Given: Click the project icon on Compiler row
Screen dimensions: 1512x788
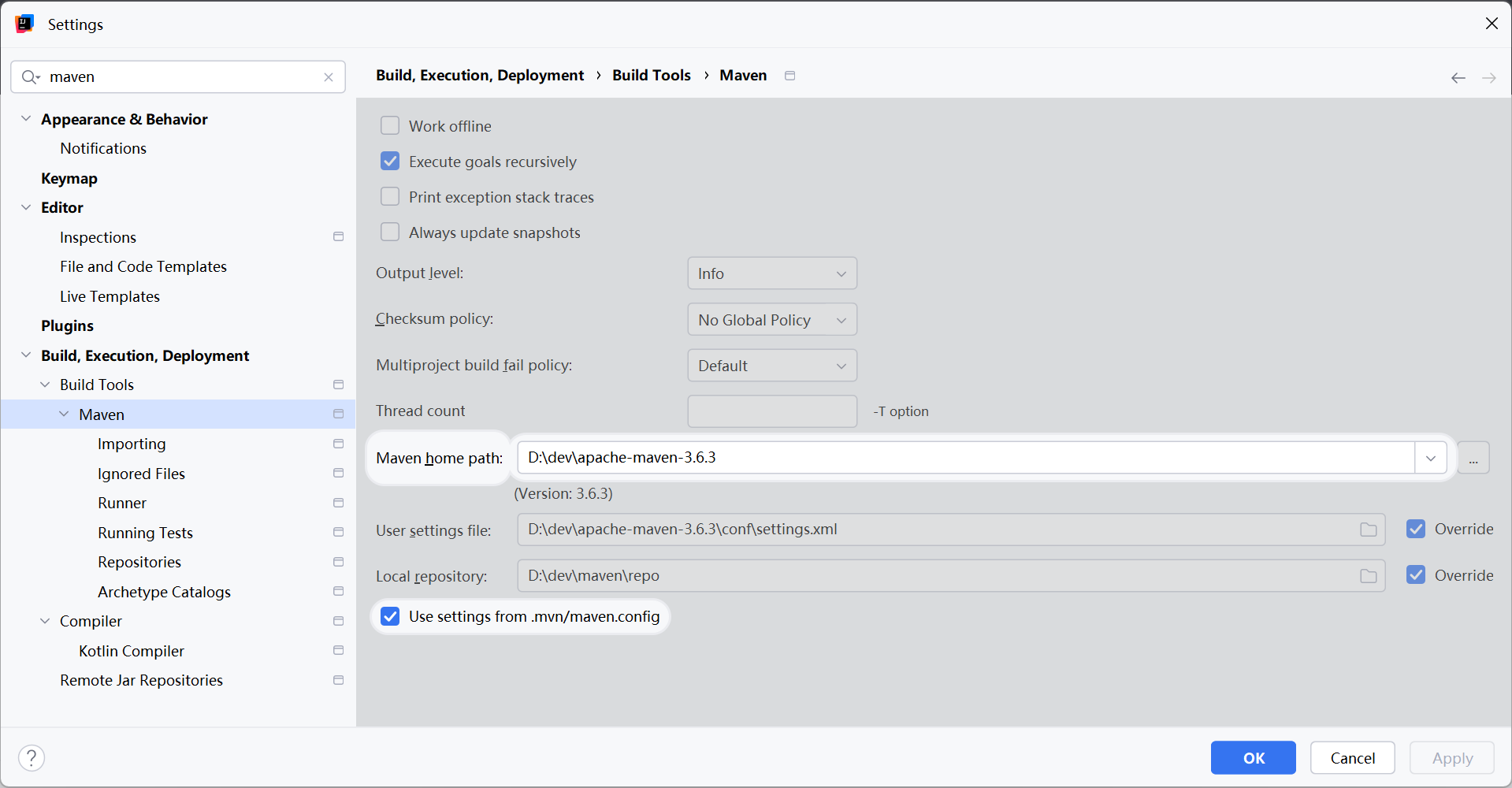Looking at the screenshot, I should (x=339, y=621).
